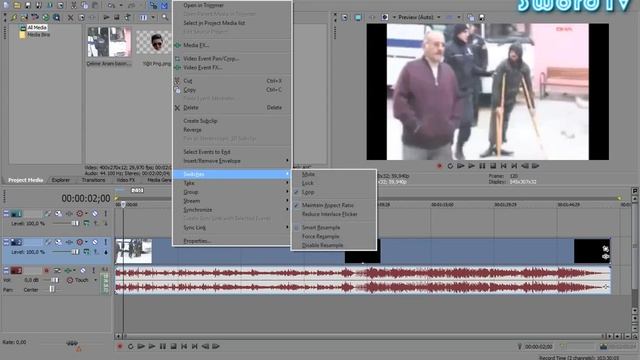Adjust Pan slider on audio track 3
640x360 pixels.
[52, 289]
